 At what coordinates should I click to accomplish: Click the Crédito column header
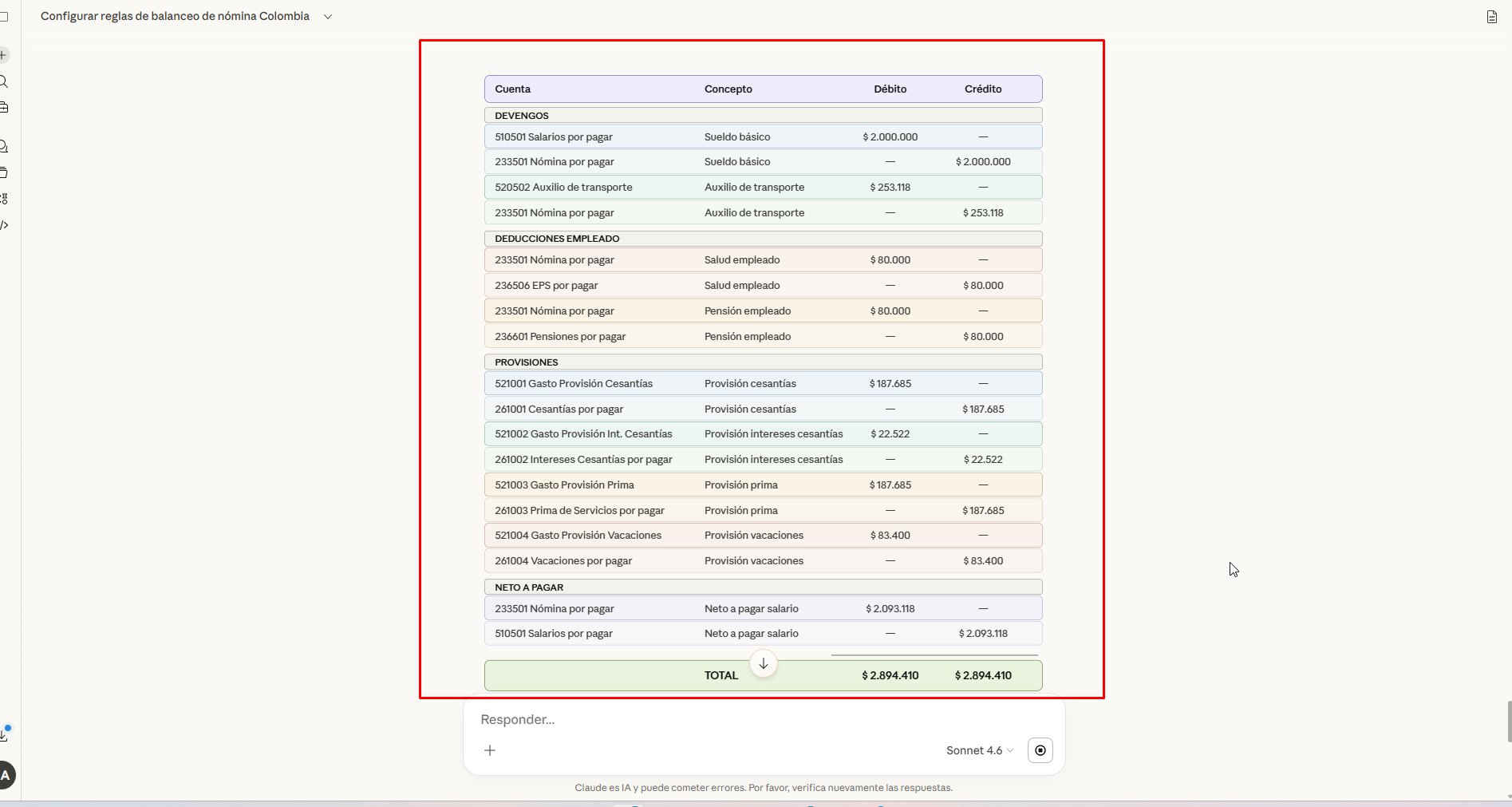(983, 89)
